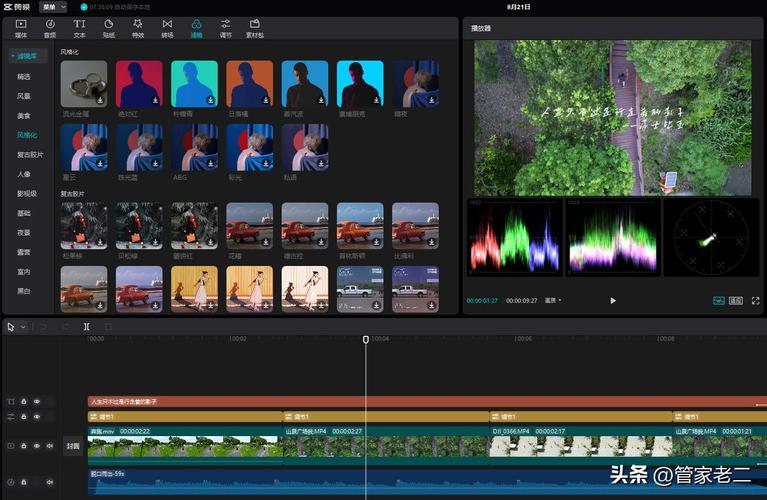Open the 画质 quality dropdown in player
Image resolution: width=767 pixels, height=500 pixels.
point(552,300)
